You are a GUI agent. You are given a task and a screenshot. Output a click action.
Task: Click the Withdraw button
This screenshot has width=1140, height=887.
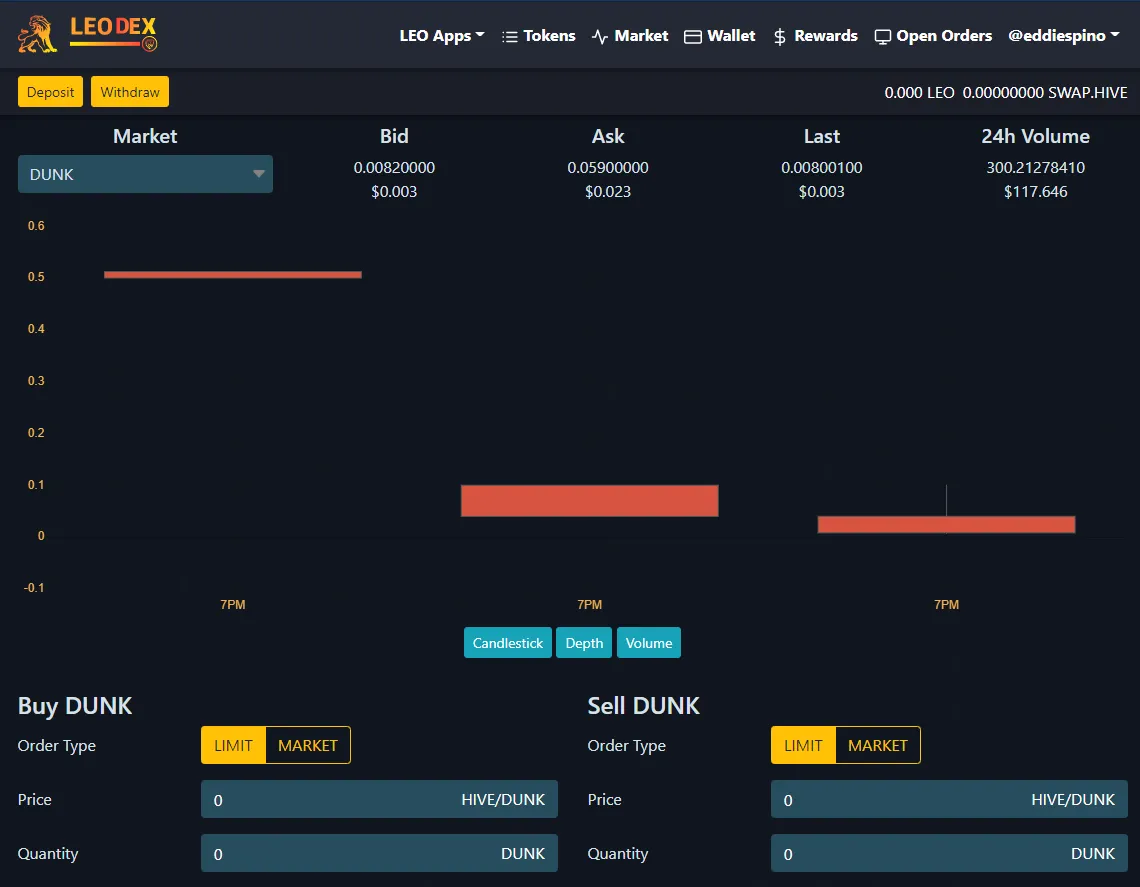pyautogui.click(x=130, y=92)
